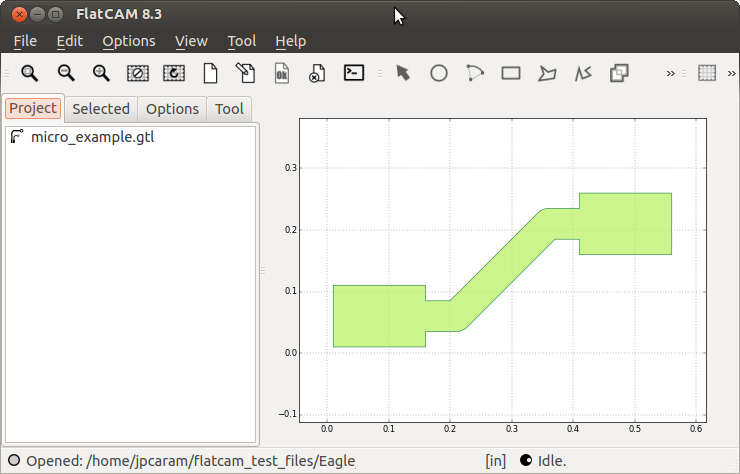Screen dimensions: 740x474
Task: Click the Zoom Out toolbar icon
Action: pyautogui.click(x=66, y=73)
